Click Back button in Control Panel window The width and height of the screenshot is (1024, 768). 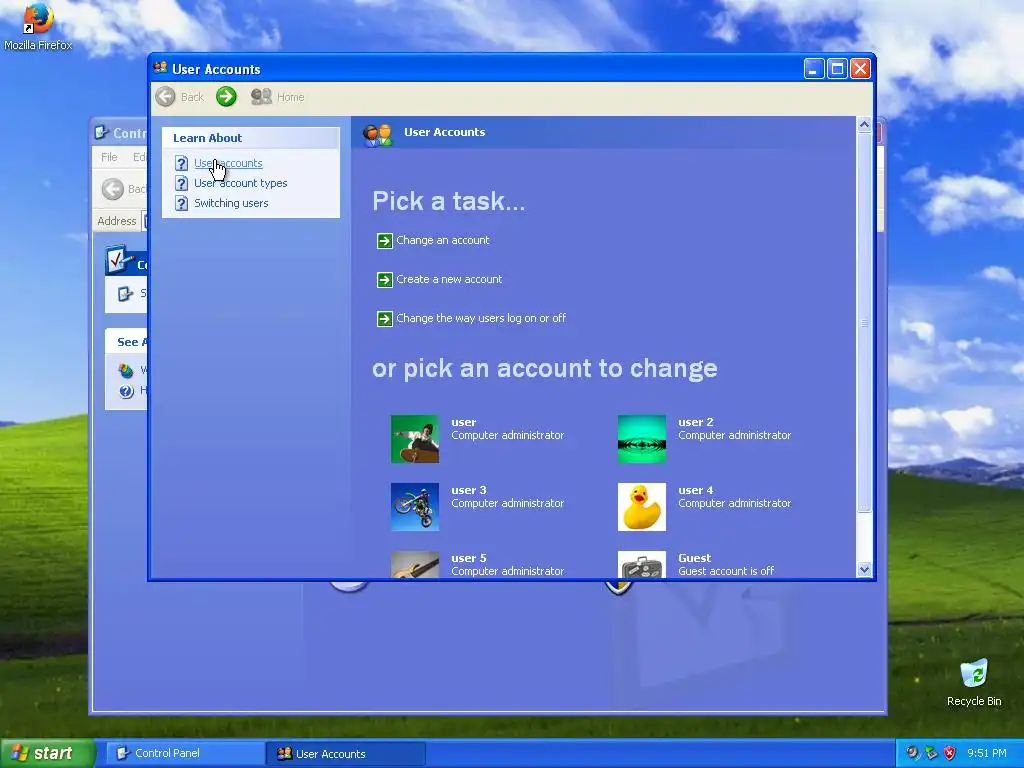[x=123, y=189]
